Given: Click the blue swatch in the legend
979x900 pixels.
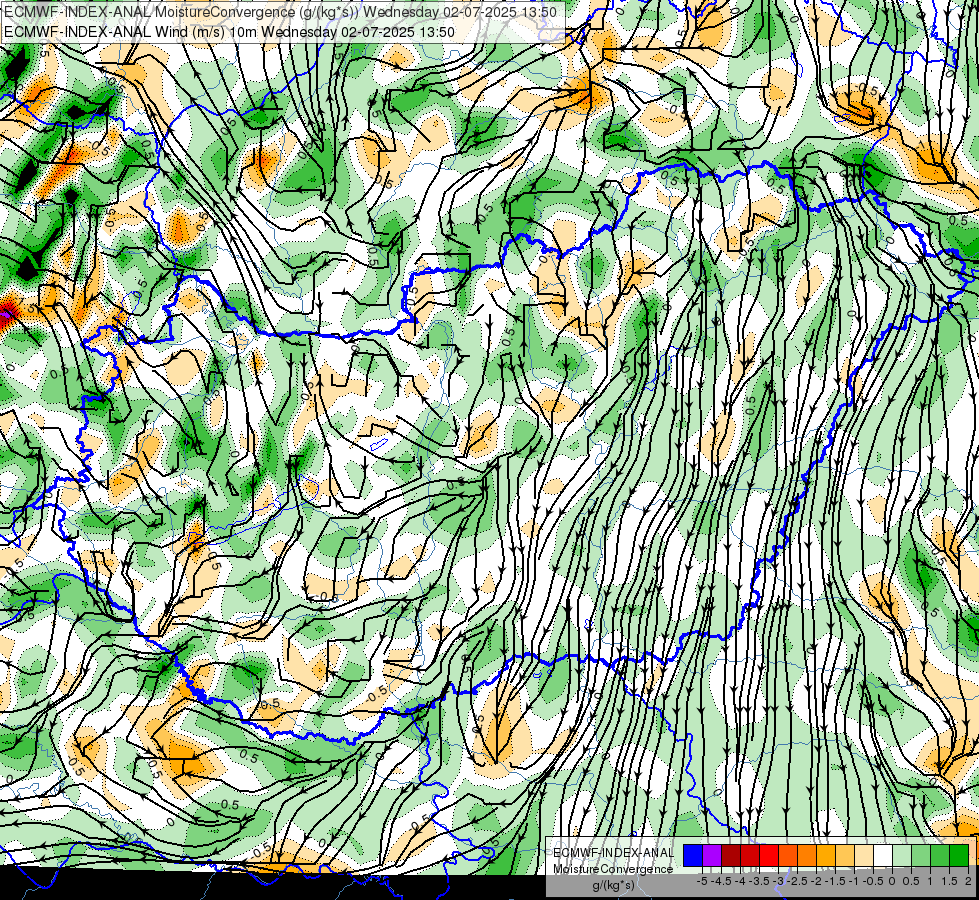Looking at the screenshot, I should pyautogui.click(x=693, y=855).
